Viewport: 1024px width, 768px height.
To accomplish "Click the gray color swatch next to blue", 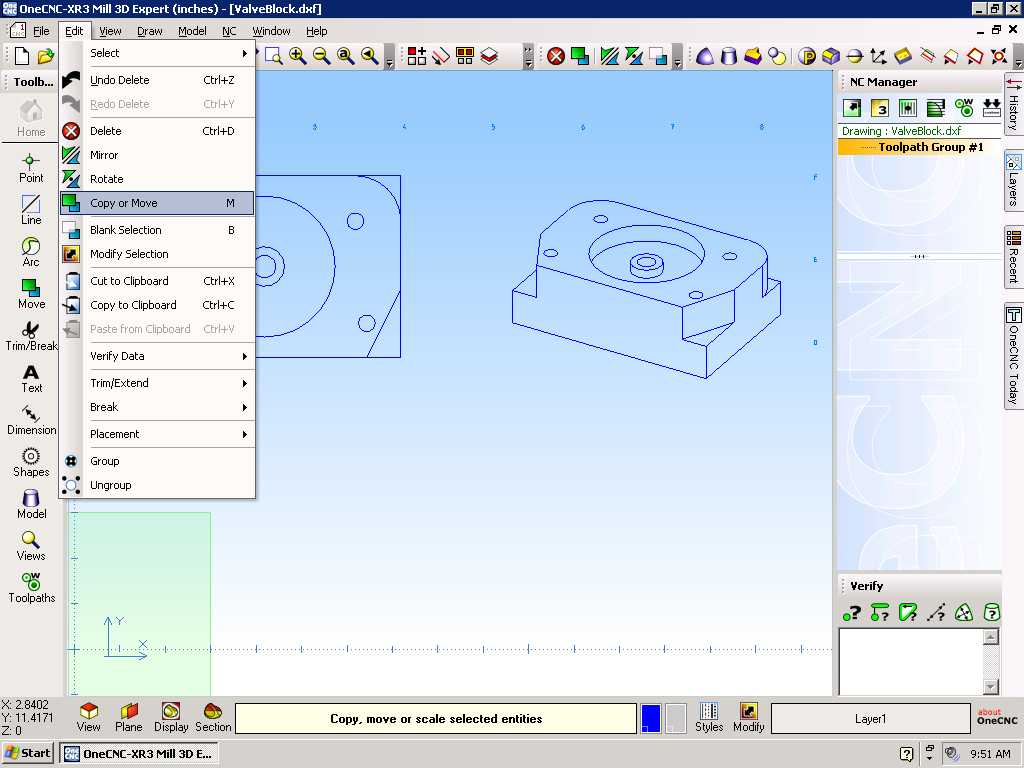I will 675,718.
